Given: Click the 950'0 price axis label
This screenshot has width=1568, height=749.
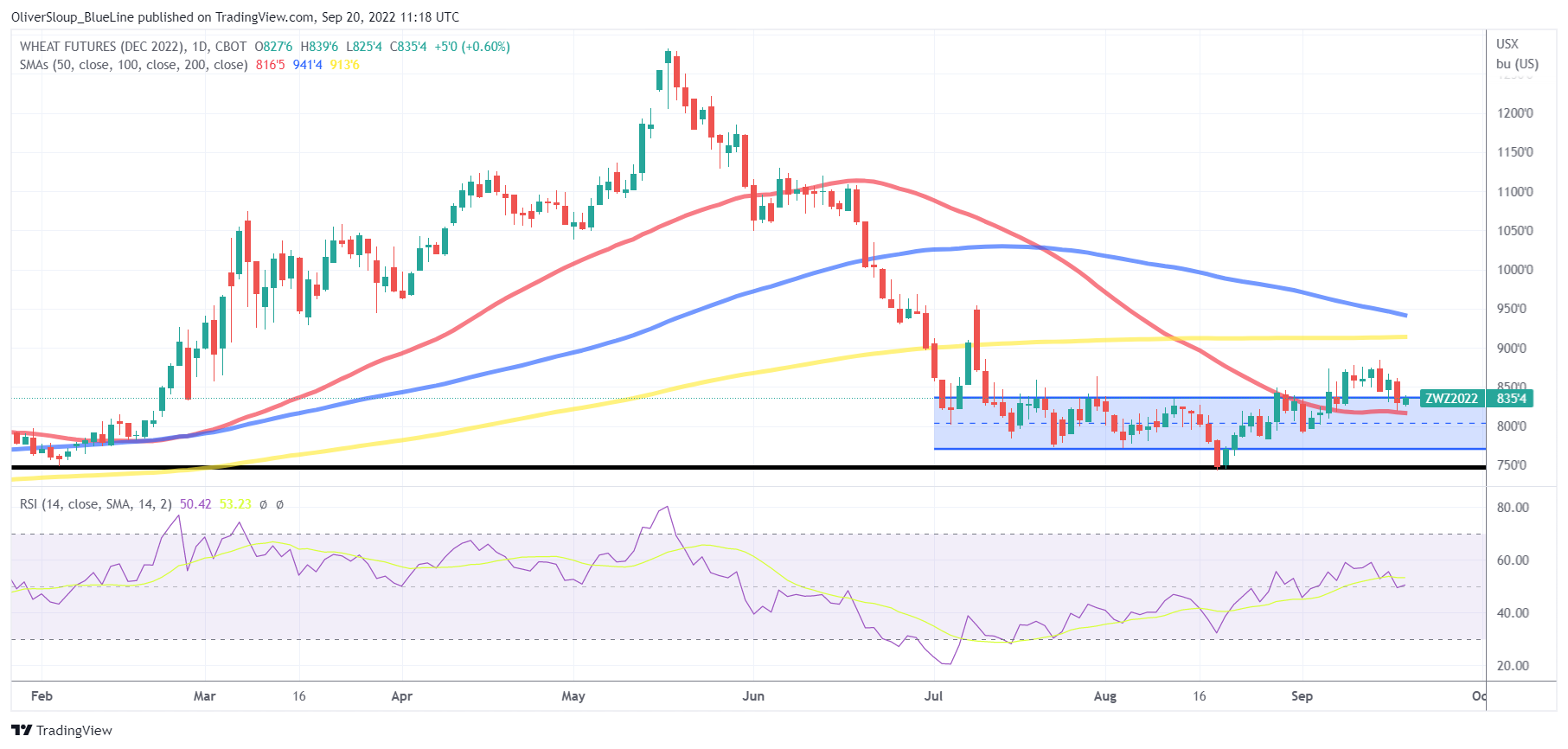Looking at the screenshot, I should click(x=1512, y=309).
